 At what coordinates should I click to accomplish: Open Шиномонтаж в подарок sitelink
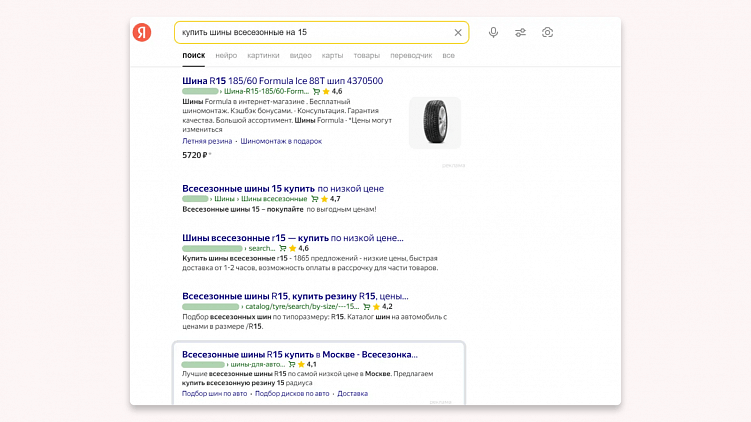pos(280,141)
